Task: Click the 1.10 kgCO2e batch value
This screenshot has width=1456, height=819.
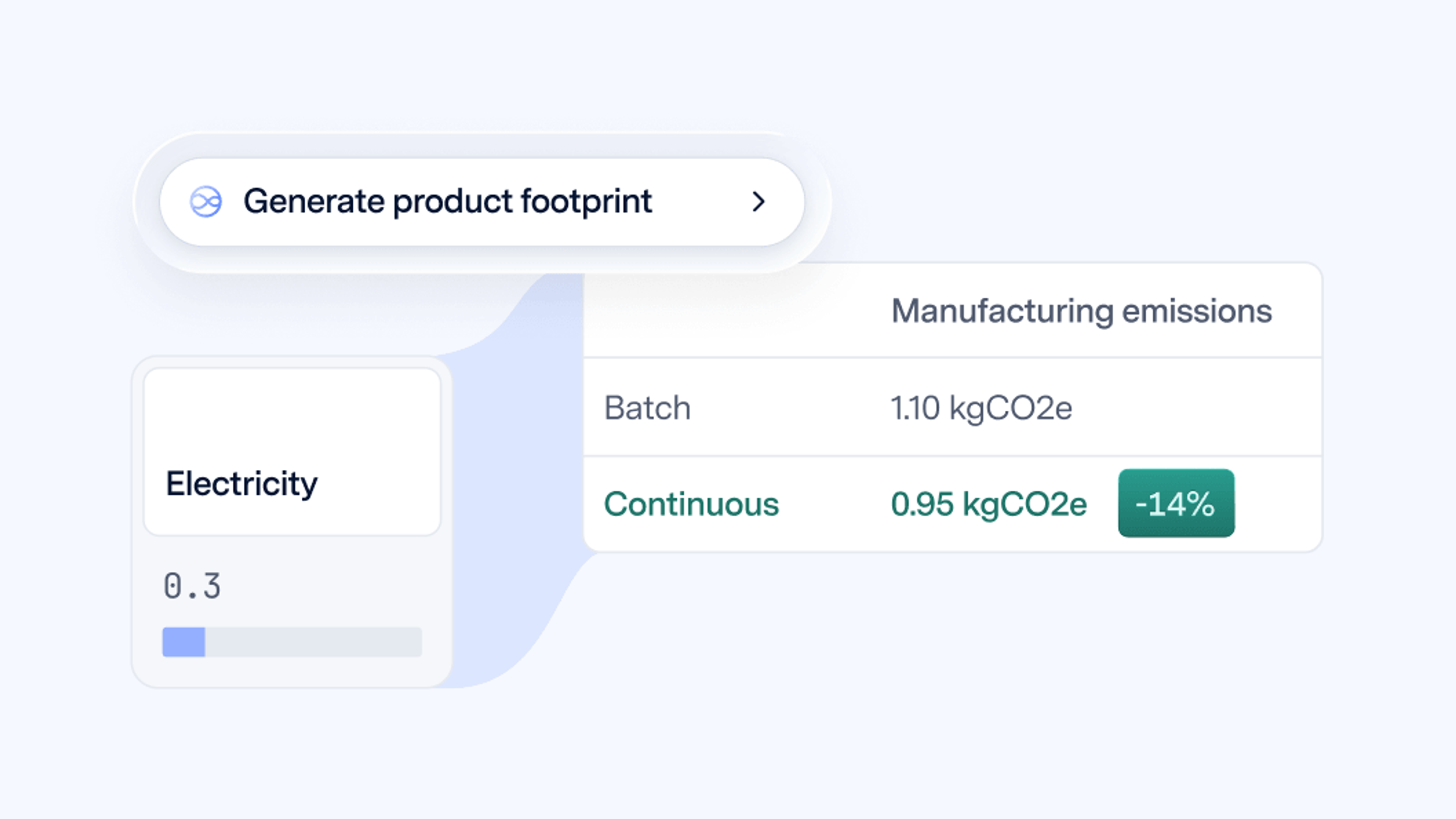Action: (x=981, y=408)
